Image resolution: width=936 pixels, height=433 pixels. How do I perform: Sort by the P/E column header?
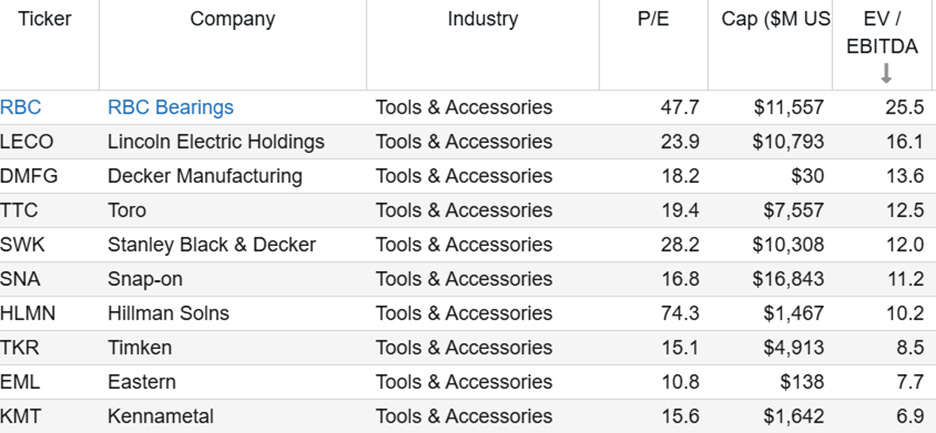pos(654,19)
